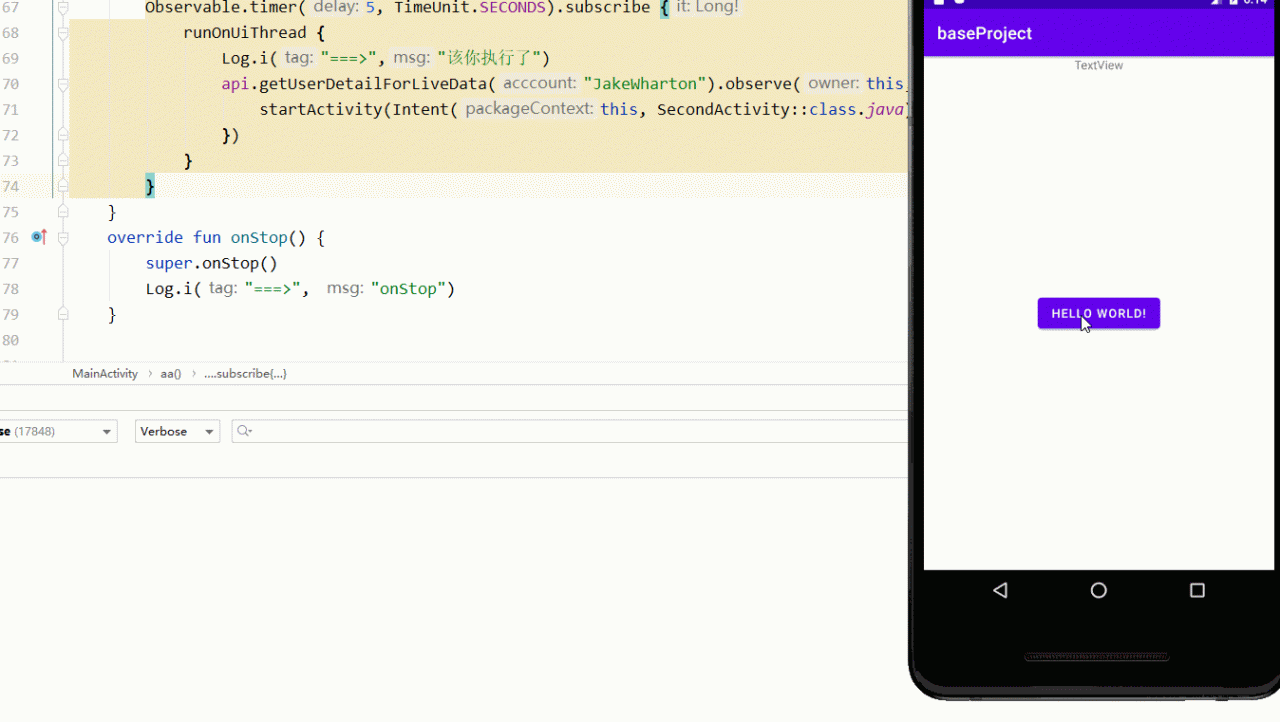Tap the baseProject title in the app bar

[984, 33]
